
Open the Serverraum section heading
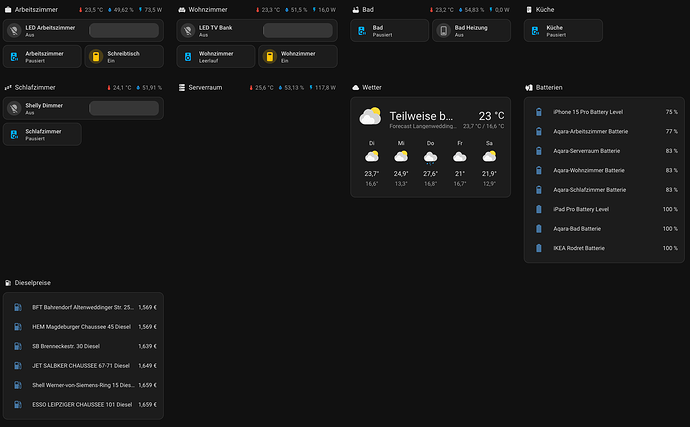pyautogui.click(x=205, y=88)
